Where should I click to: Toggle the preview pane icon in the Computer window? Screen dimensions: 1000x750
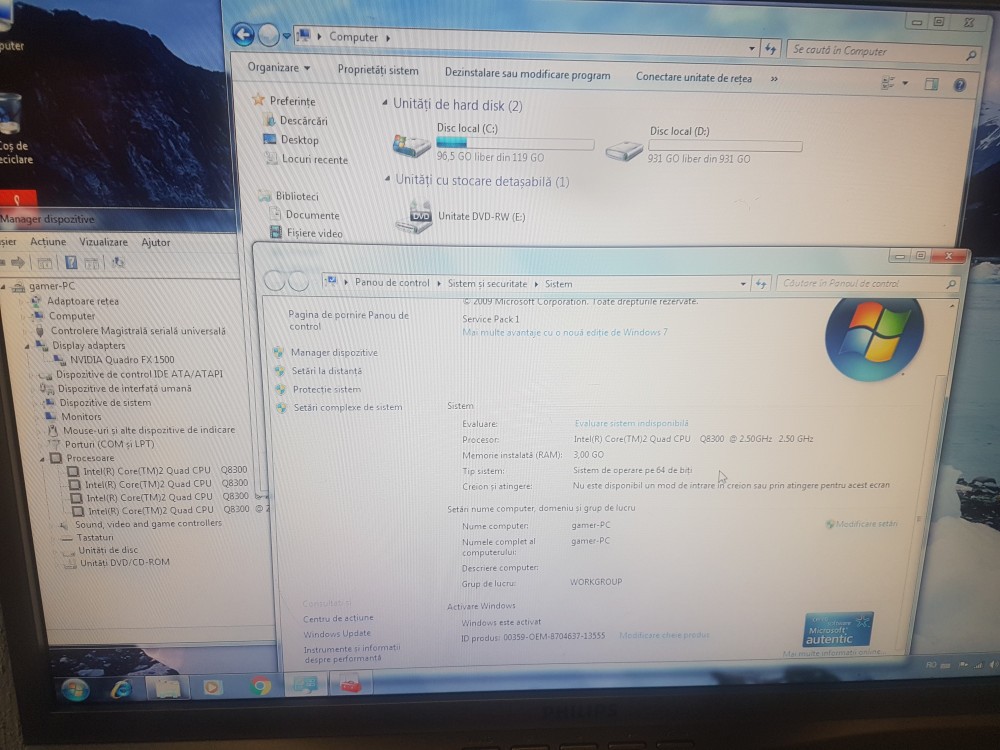click(932, 84)
